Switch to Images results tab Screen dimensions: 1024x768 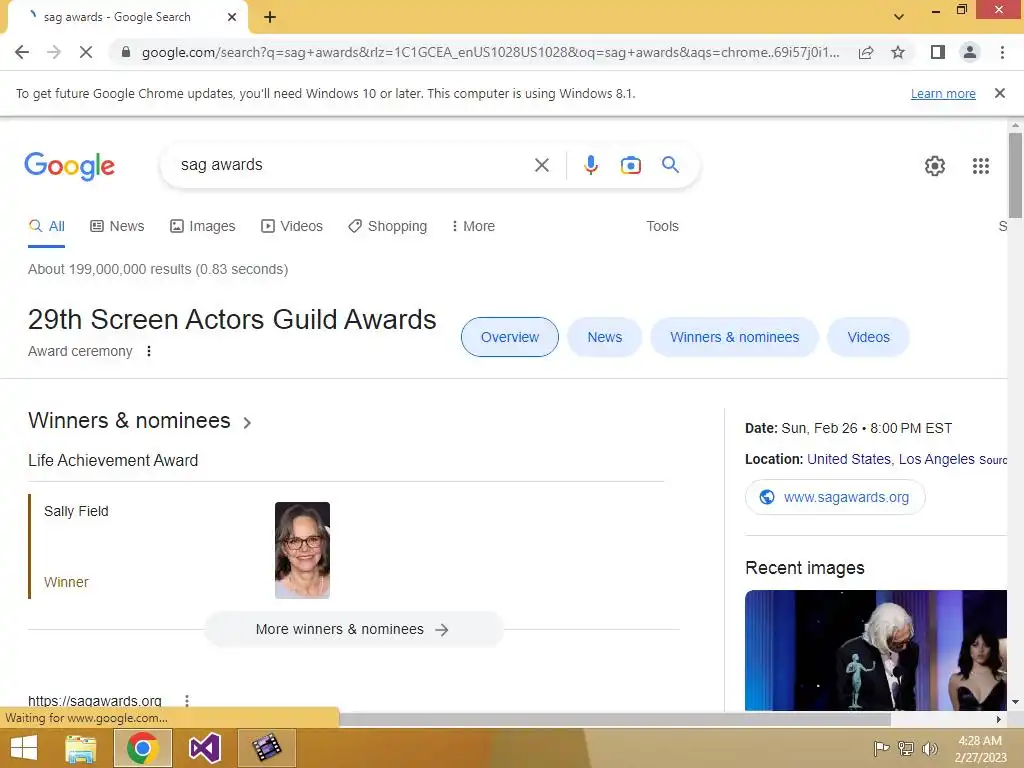coord(202,227)
